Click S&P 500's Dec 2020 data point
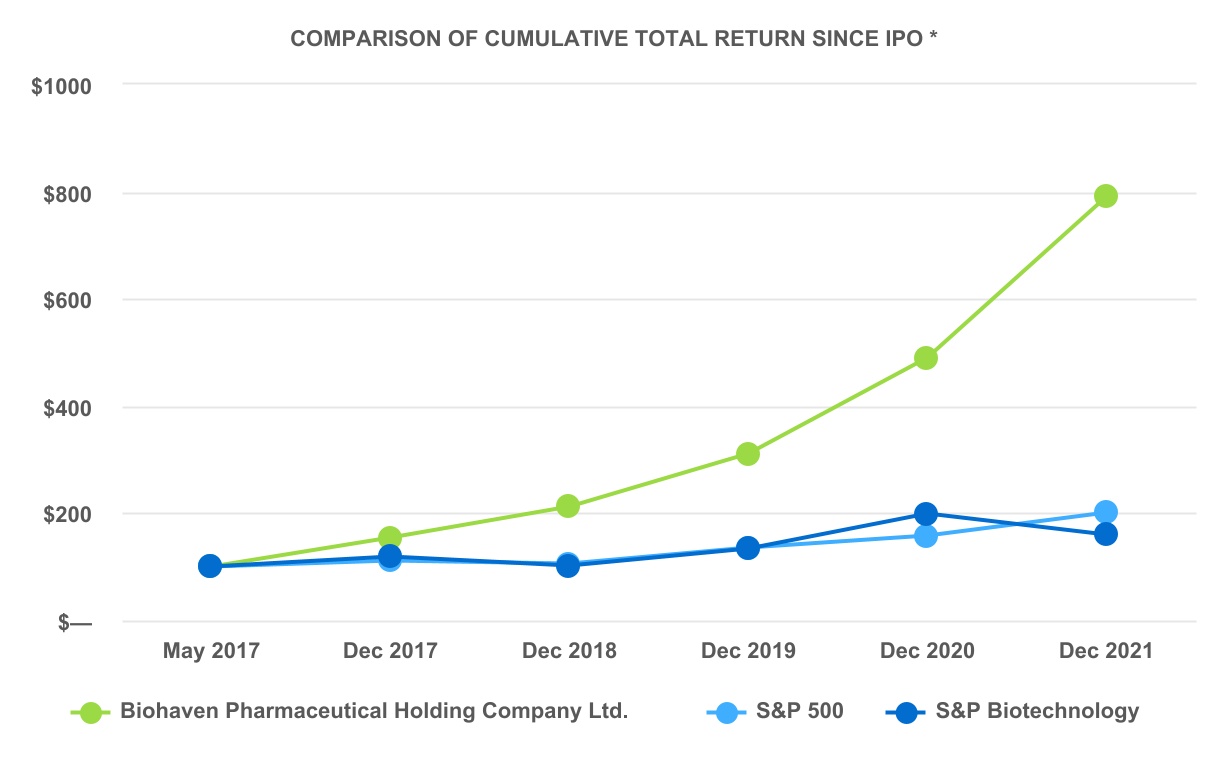The image size is (1226, 760). point(926,536)
